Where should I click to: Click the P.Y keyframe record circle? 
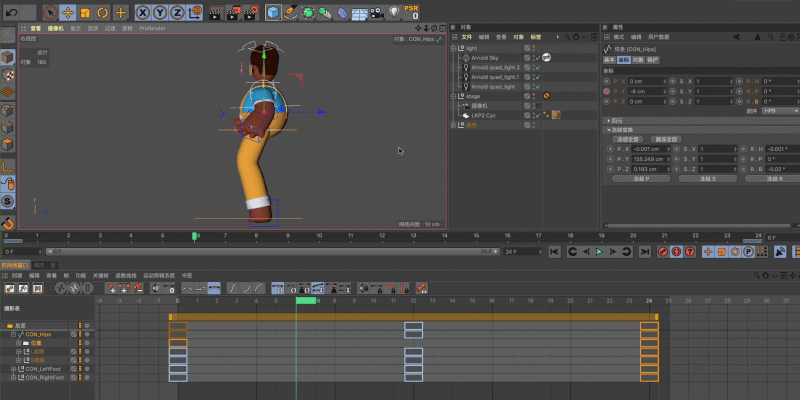coord(607,91)
